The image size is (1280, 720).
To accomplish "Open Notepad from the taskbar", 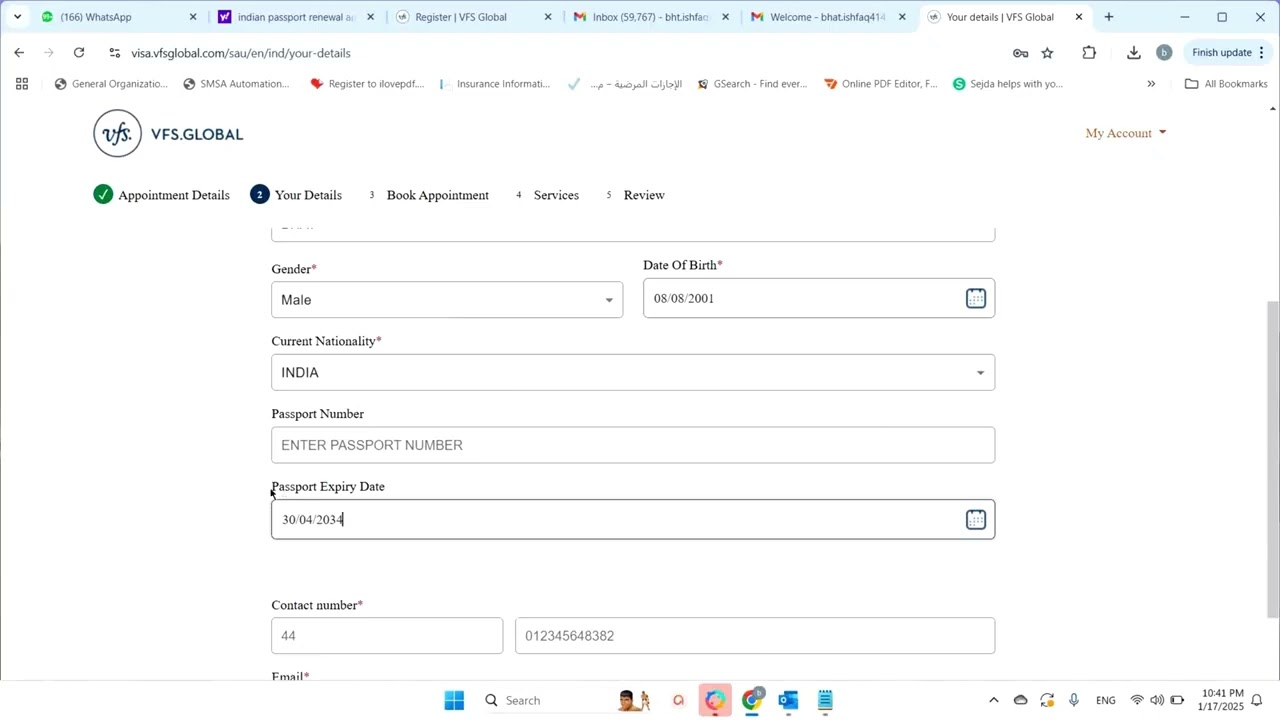I will (825, 700).
